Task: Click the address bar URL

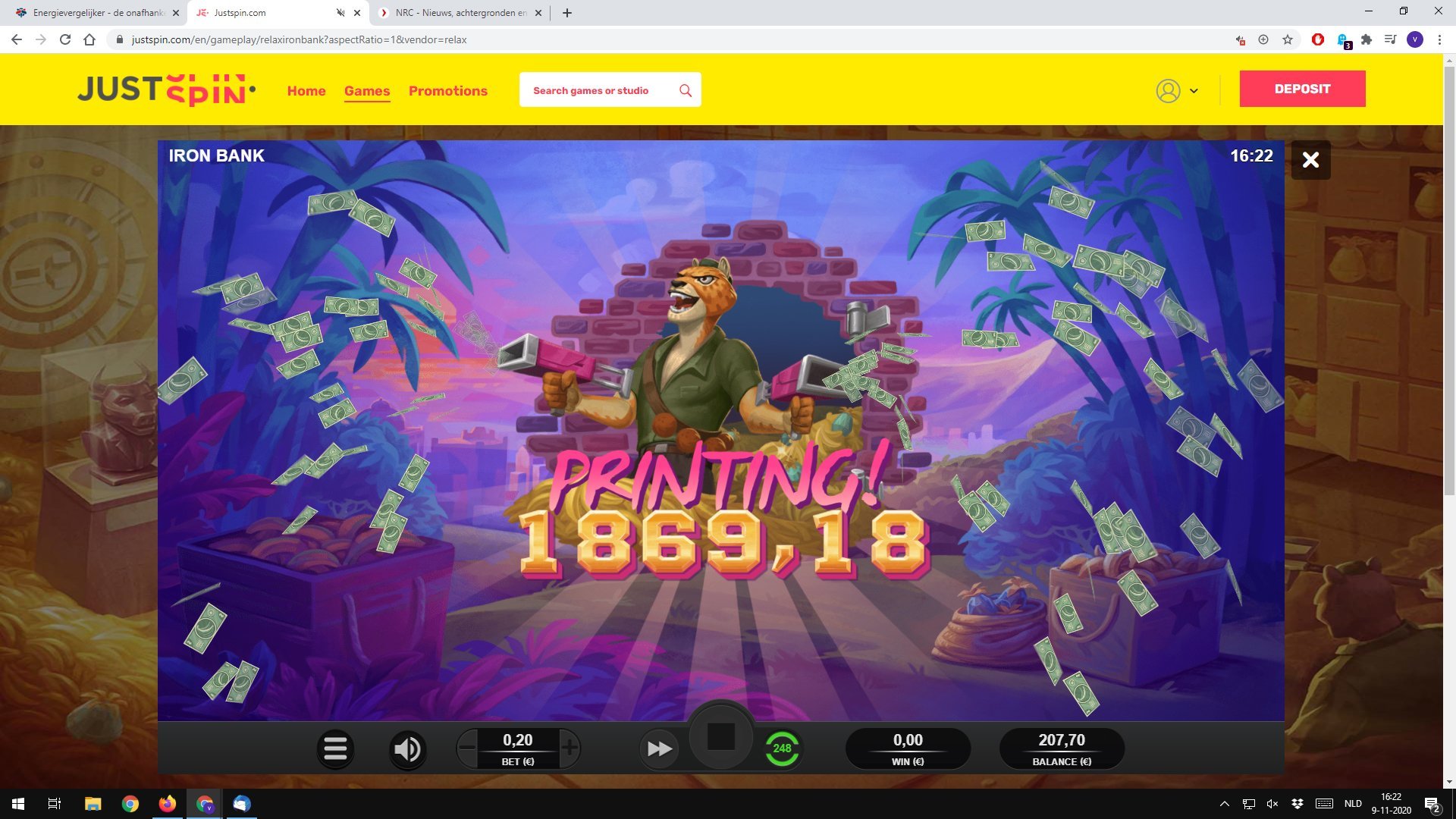Action: click(x=299, y=39)
